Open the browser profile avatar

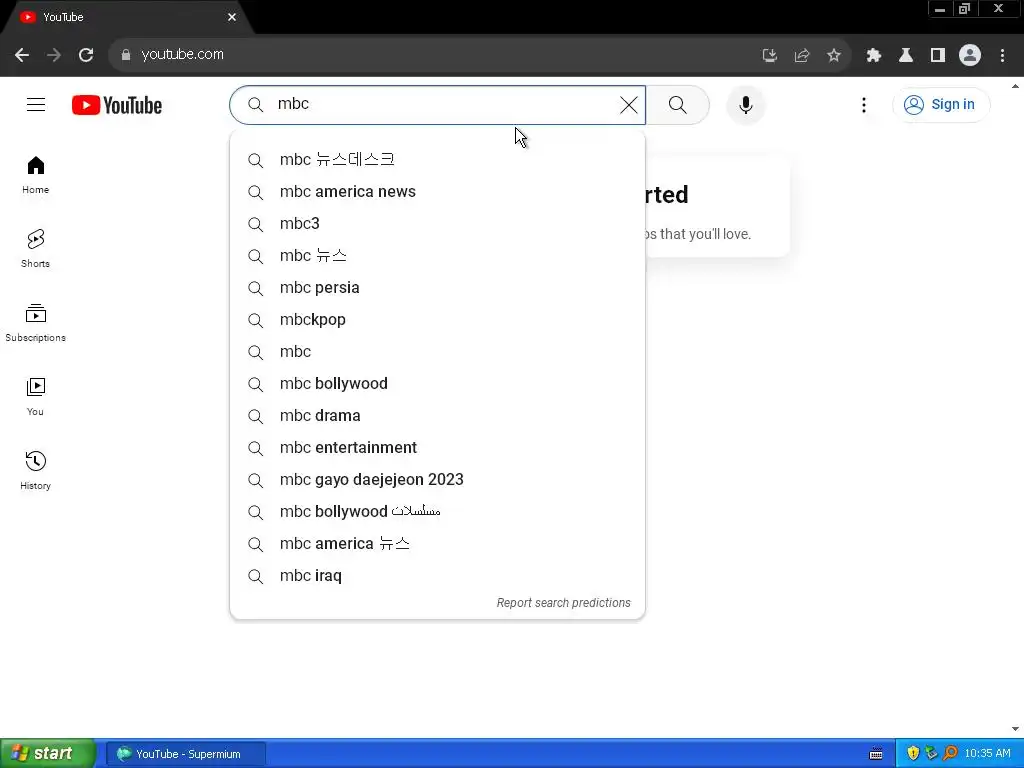tap(970, 55)
